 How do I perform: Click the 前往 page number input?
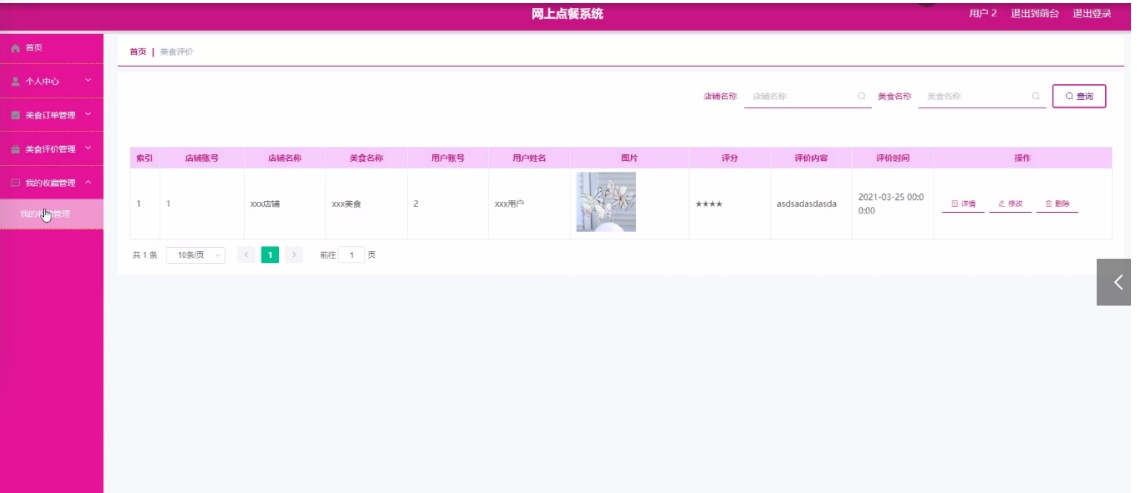click(352, 255)
